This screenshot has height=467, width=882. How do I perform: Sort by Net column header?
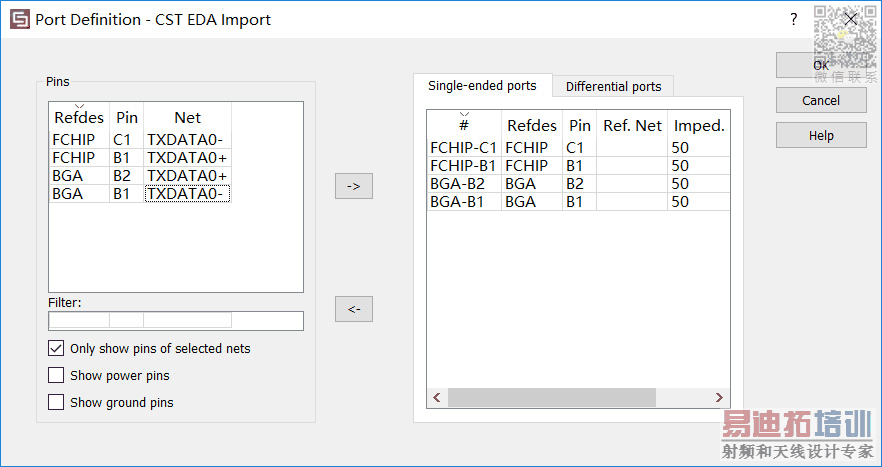[x=187, y=118]
